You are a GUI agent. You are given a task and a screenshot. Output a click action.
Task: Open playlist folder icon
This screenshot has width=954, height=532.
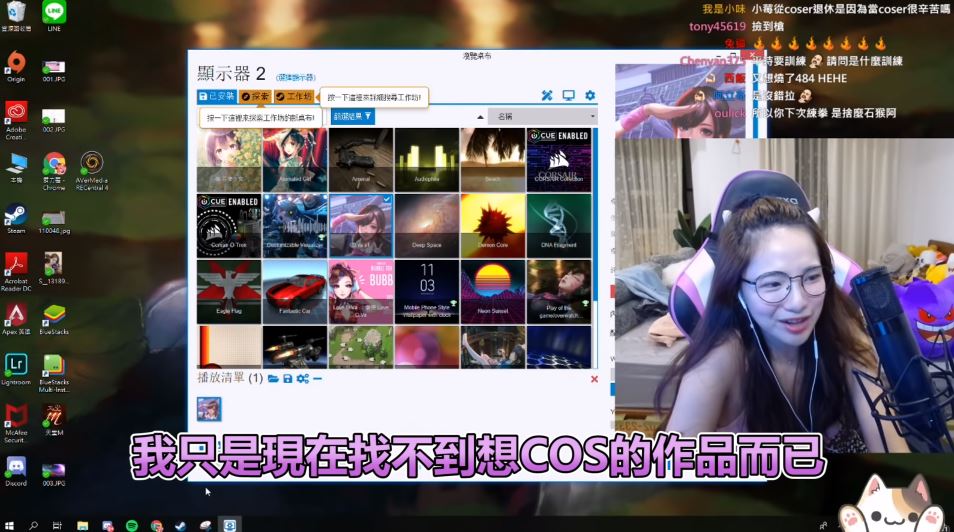point(273,379)
